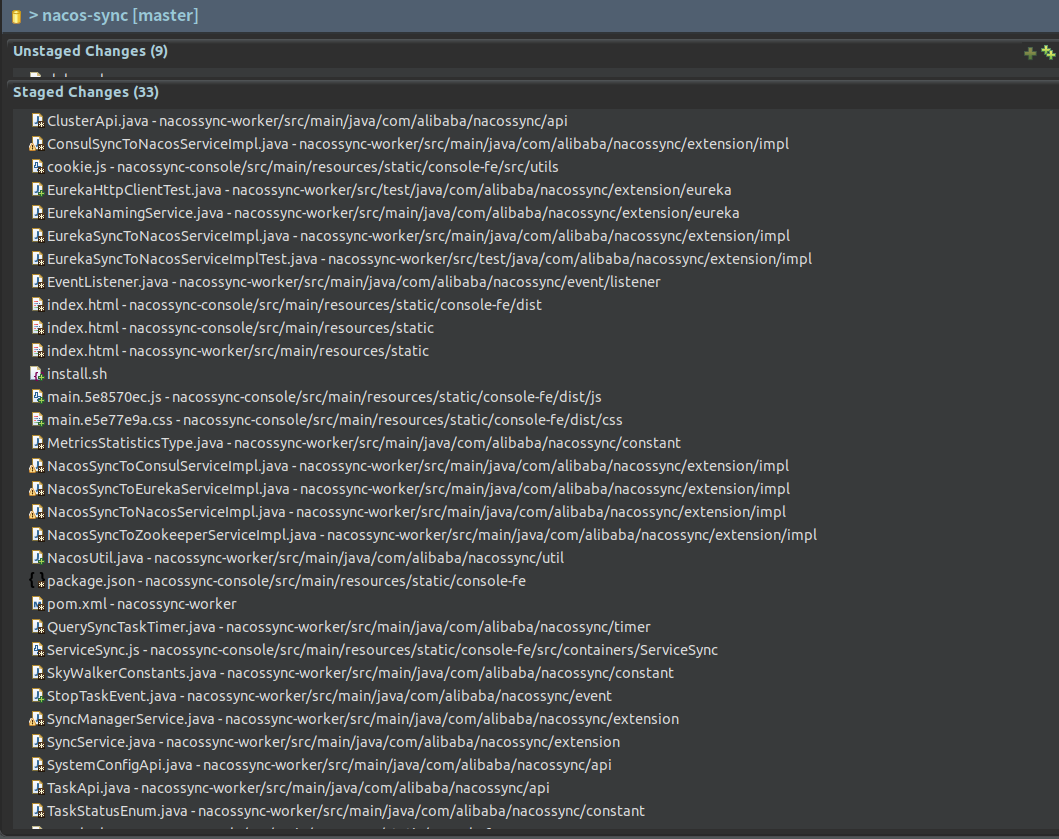Click file icon of QuerySyncTaskTimer.java
Screen dimensions: 1059x839
click(x=38, y=627)
